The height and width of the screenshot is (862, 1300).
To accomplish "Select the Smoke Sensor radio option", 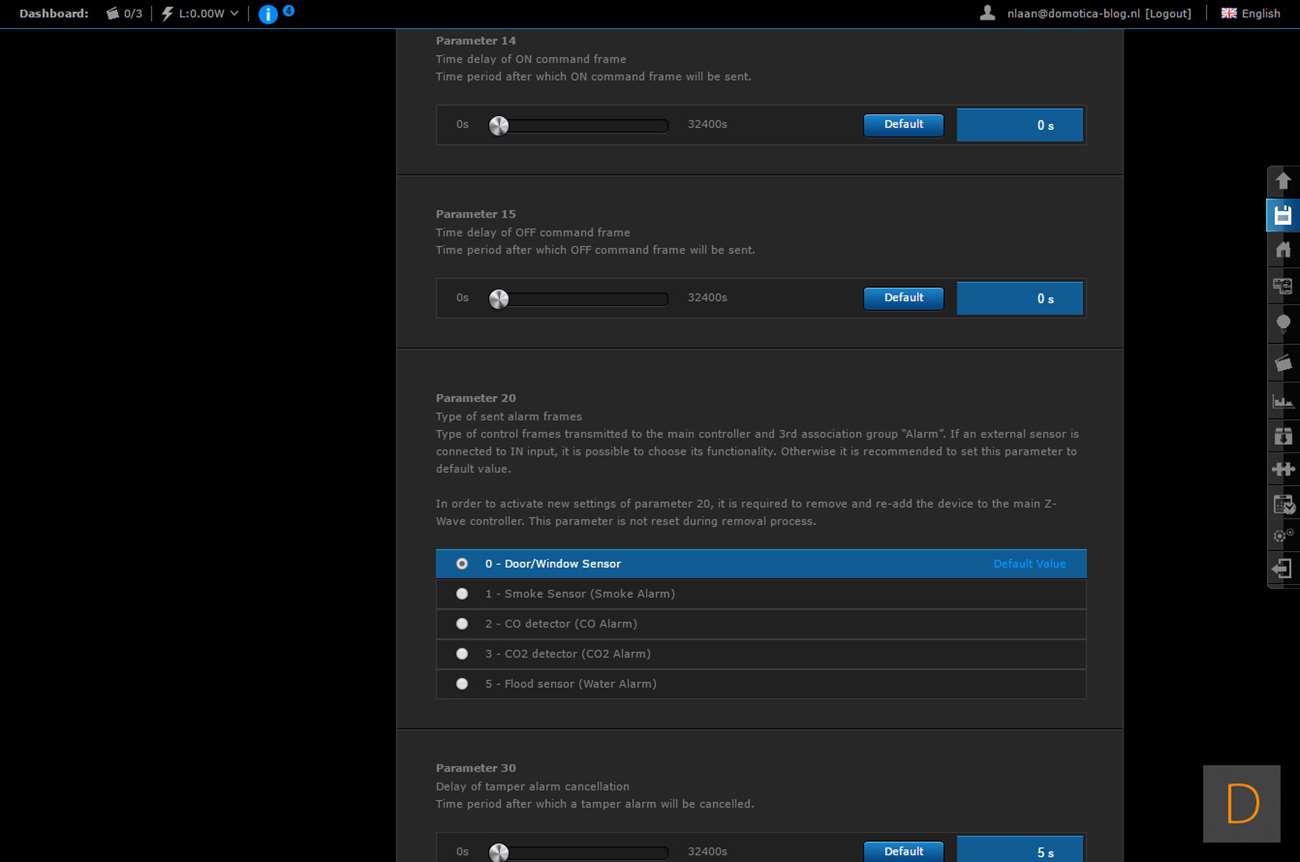I will pyautogui.click(x=462, y=594).
